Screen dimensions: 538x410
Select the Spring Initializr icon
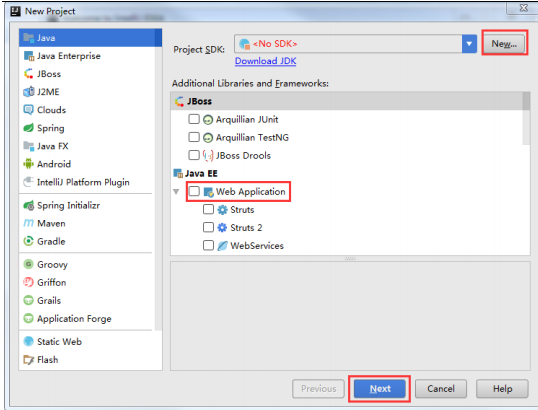(28, 205)
